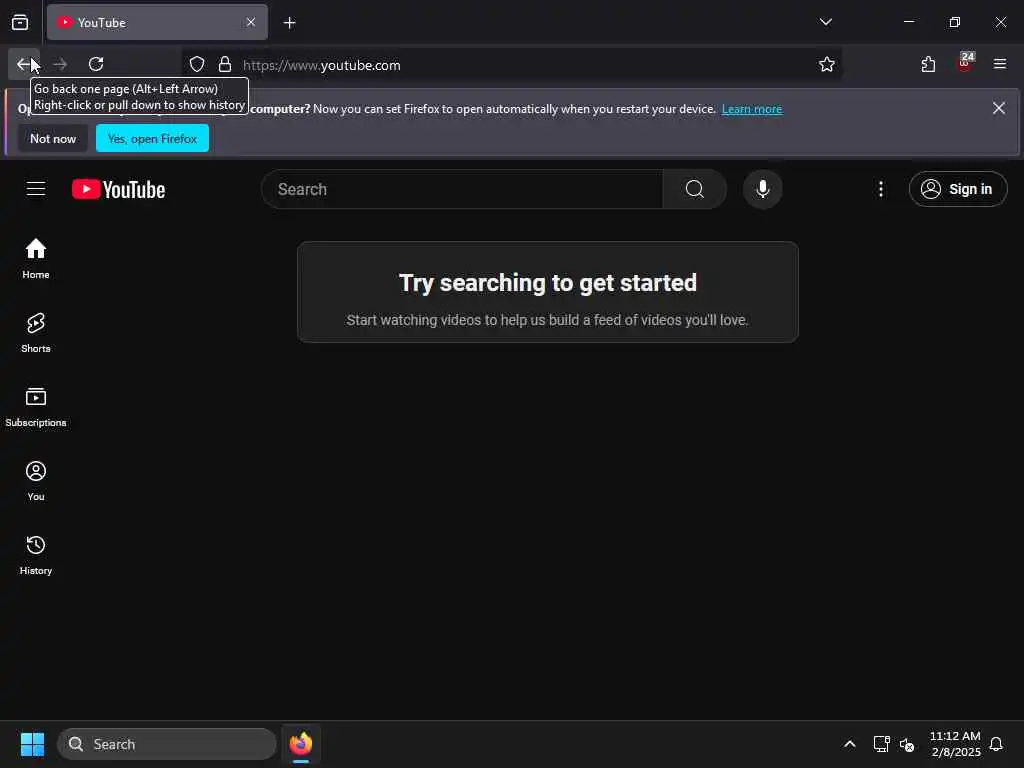The width and height of the screenshot is (1024, 768).
Task: Go back one page in Firefox
Action: (24, 64)
